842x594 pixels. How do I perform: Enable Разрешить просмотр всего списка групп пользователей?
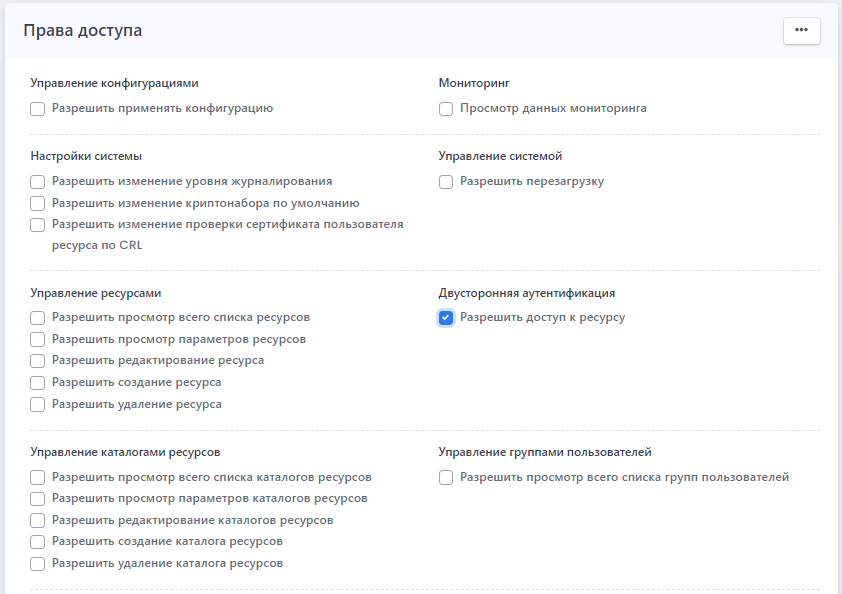pos(446,477)
